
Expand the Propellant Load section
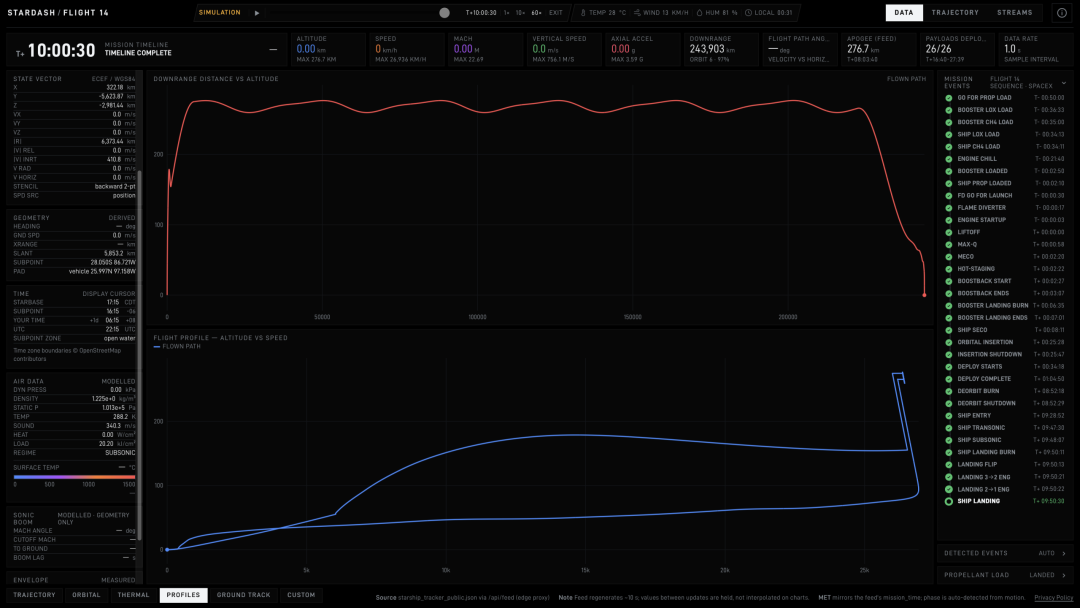point(1005,576)
